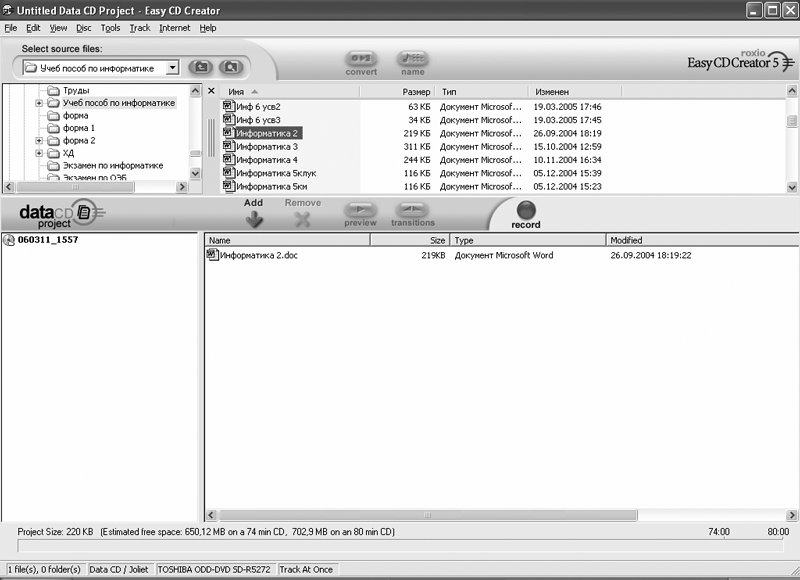The height and width of the screenshot is (580, 800).
Task: Click Track At Once status field
Action: [306, 569]
